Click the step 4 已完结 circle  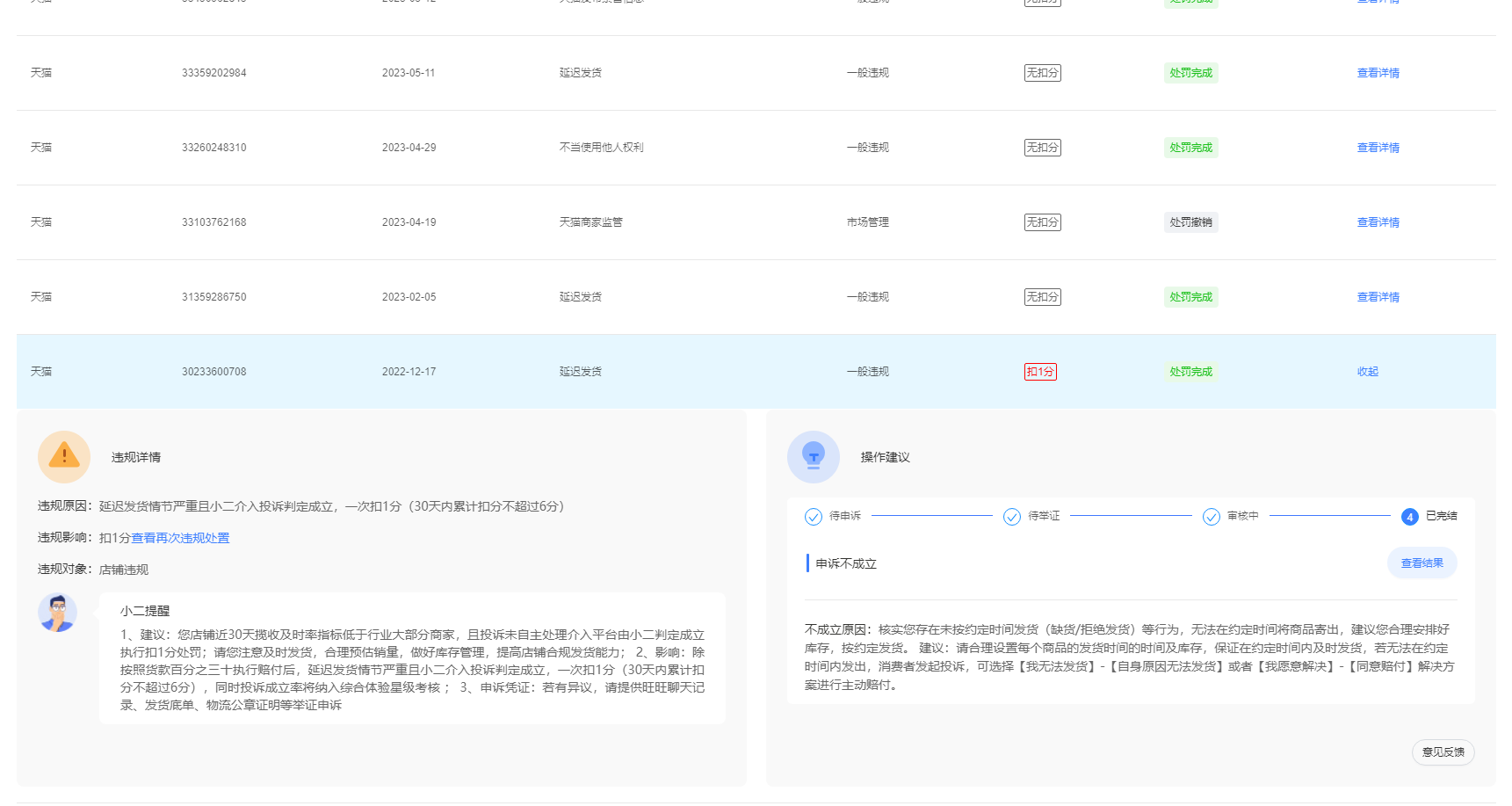coord(1410,517)
